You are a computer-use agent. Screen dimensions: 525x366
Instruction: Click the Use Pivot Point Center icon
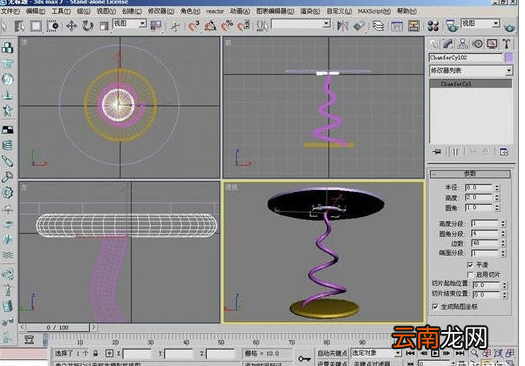(156, 25)
